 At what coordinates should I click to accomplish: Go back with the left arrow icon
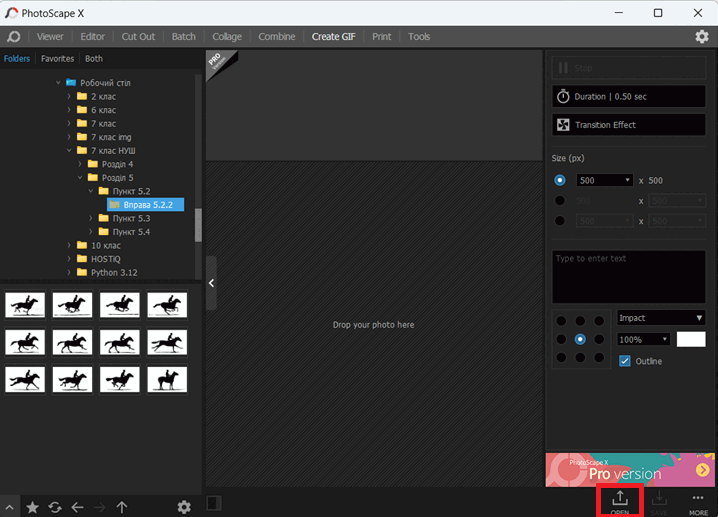(x=77, y=507)
